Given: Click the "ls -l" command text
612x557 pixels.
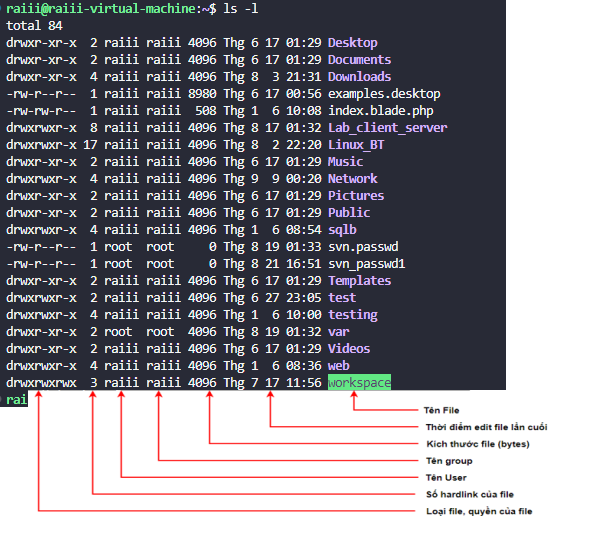Looking at the screenshot, I should click(x=242, y=8).
